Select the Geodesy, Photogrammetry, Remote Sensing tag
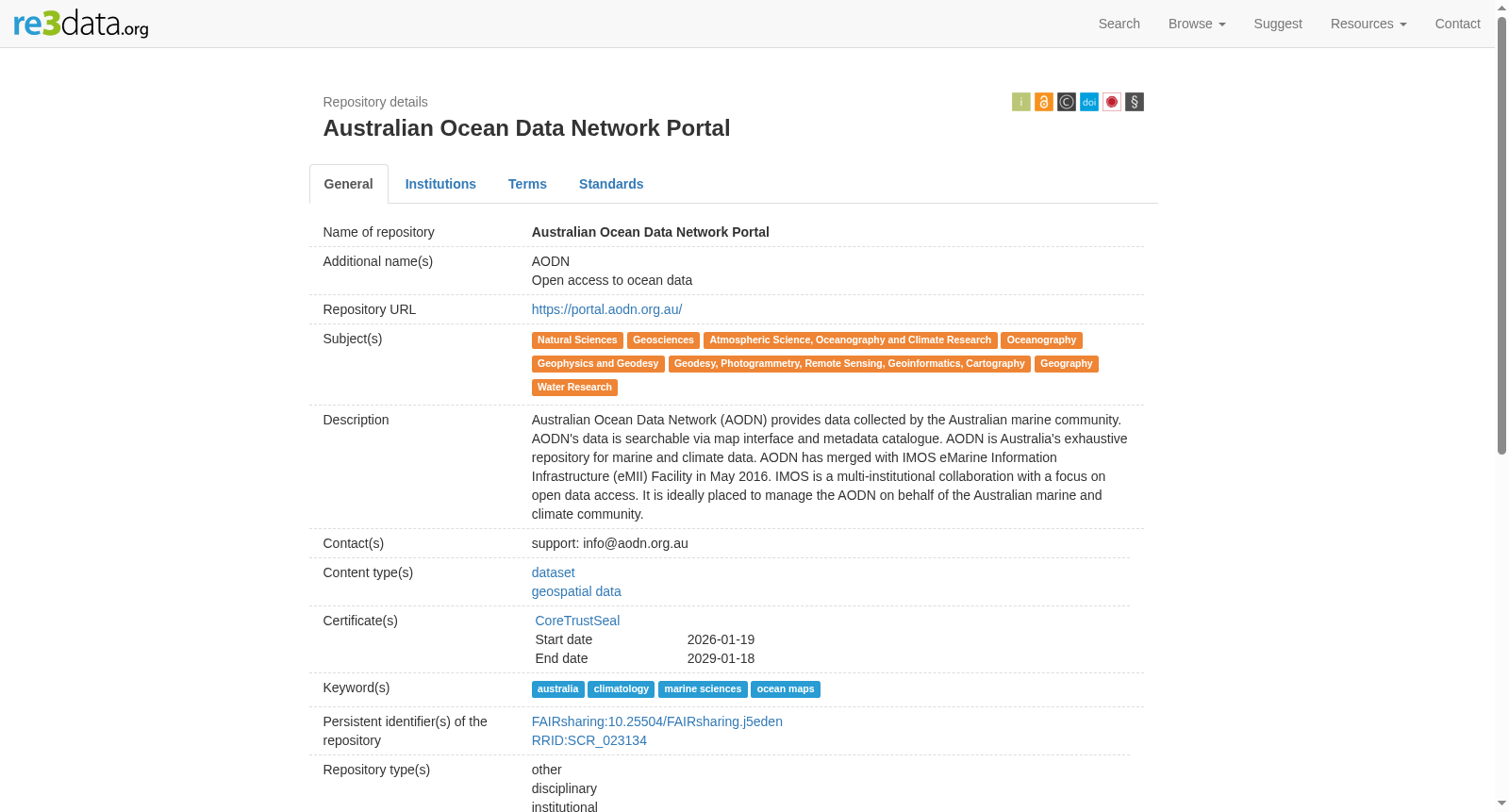 point(850,364)
